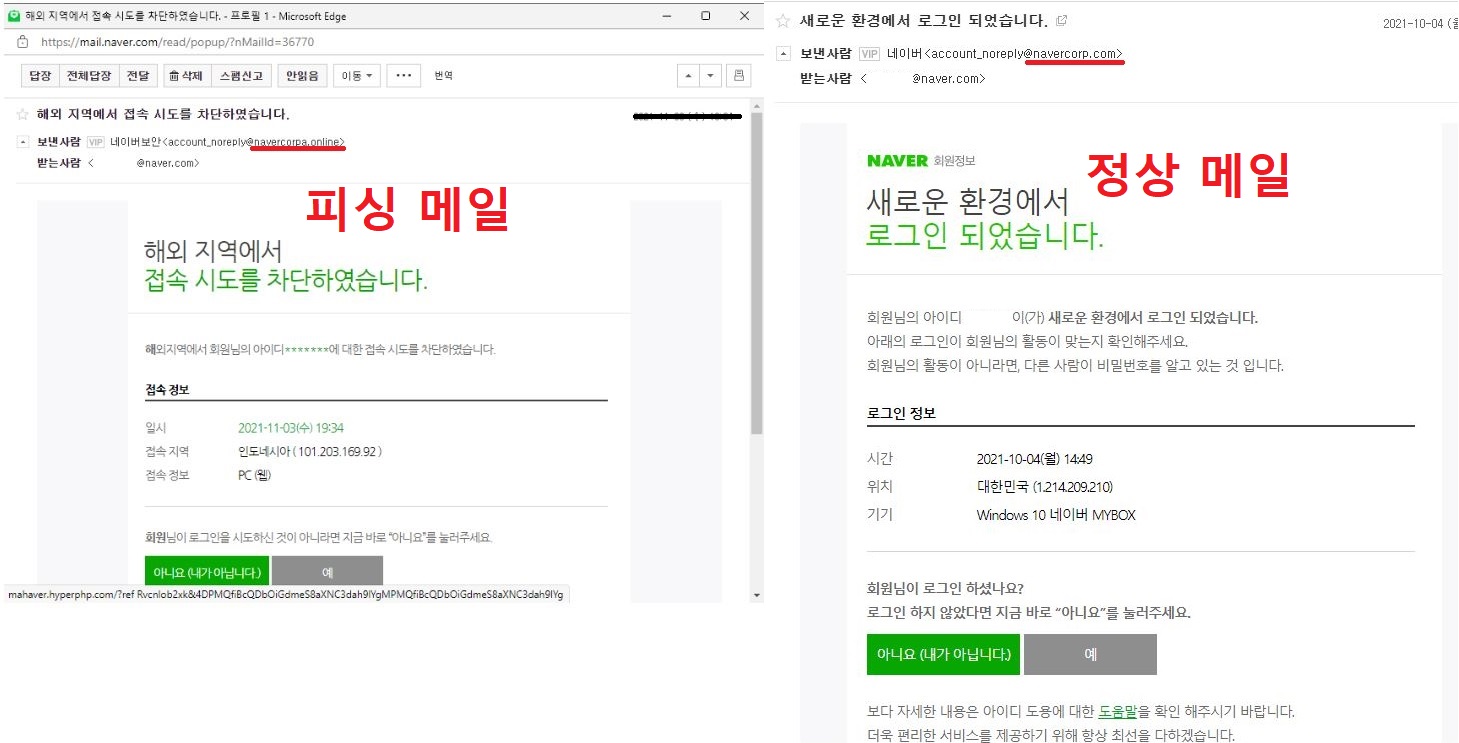Click VIP badge in right mail

coord(869,54)
